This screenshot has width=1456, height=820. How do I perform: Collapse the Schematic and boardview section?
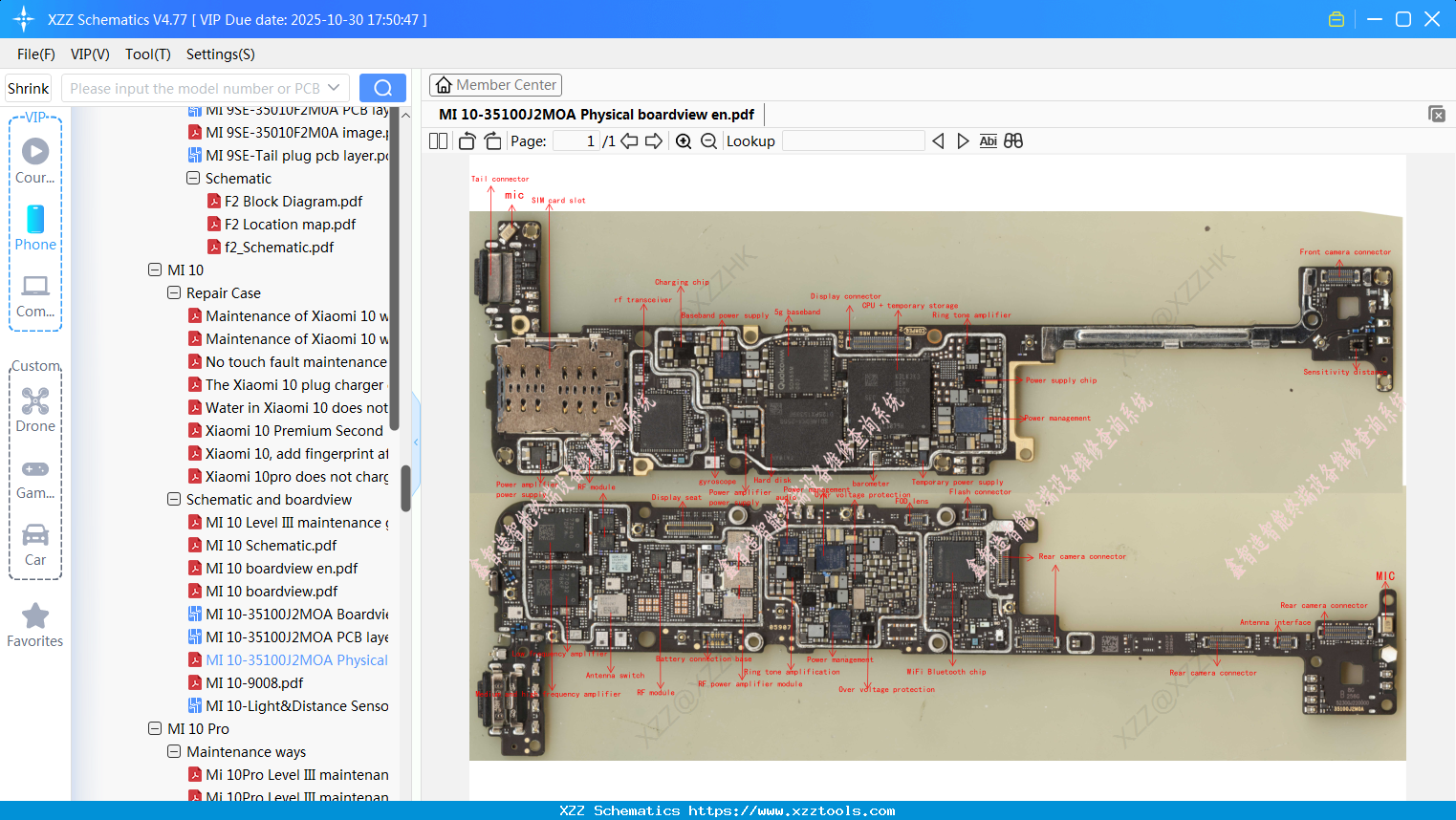tap(174, 499)
